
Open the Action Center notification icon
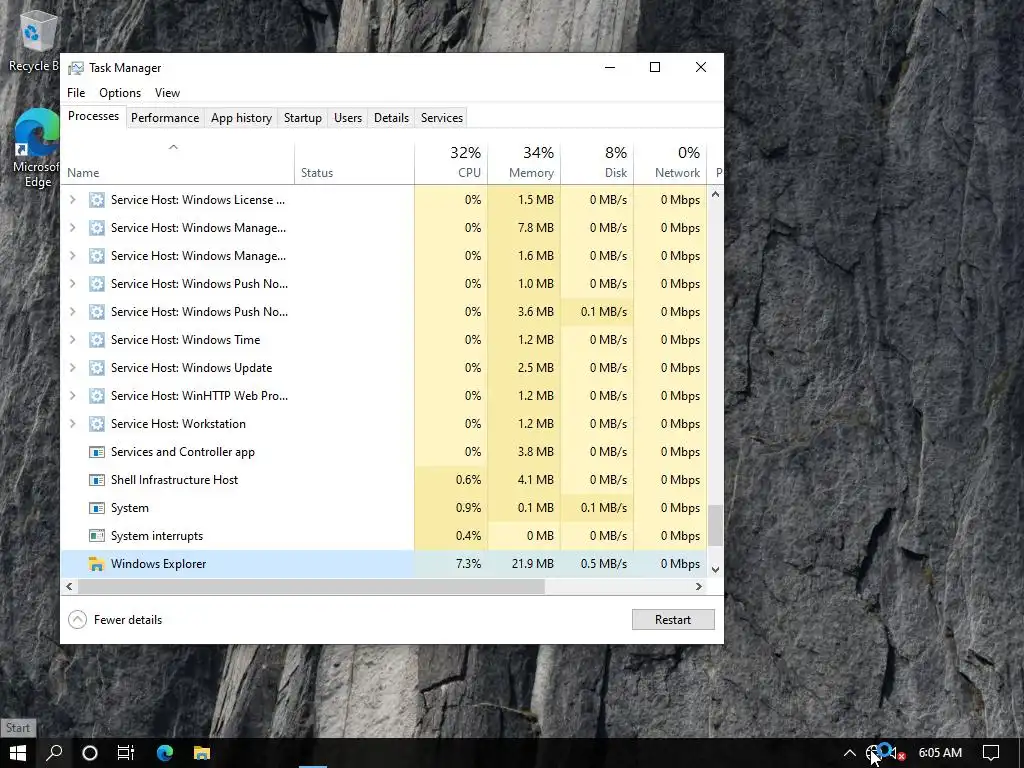coord(991,753)
